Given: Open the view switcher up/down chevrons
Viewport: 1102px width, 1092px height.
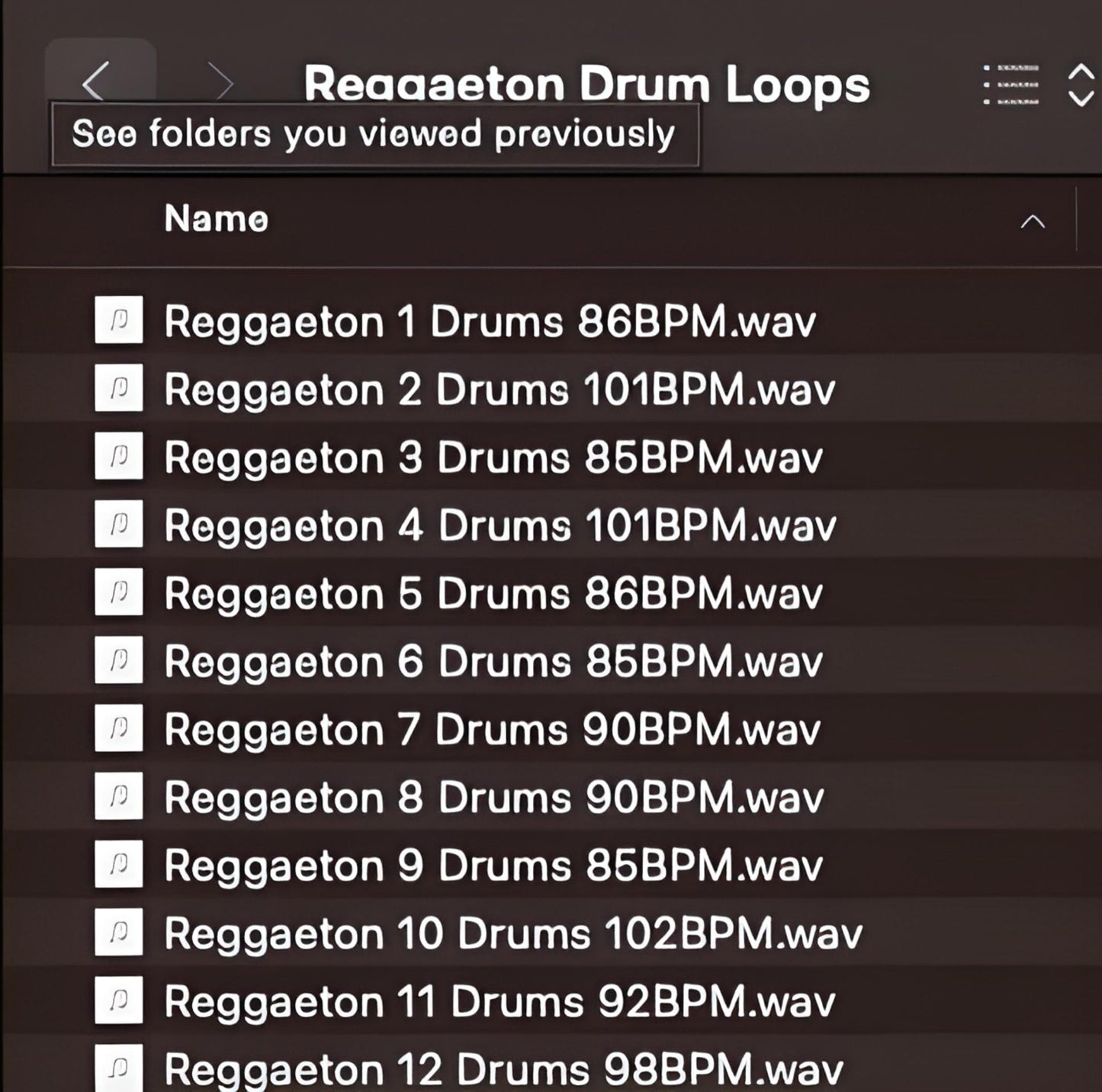Looking at the screenshot, I should (1081, 85).
